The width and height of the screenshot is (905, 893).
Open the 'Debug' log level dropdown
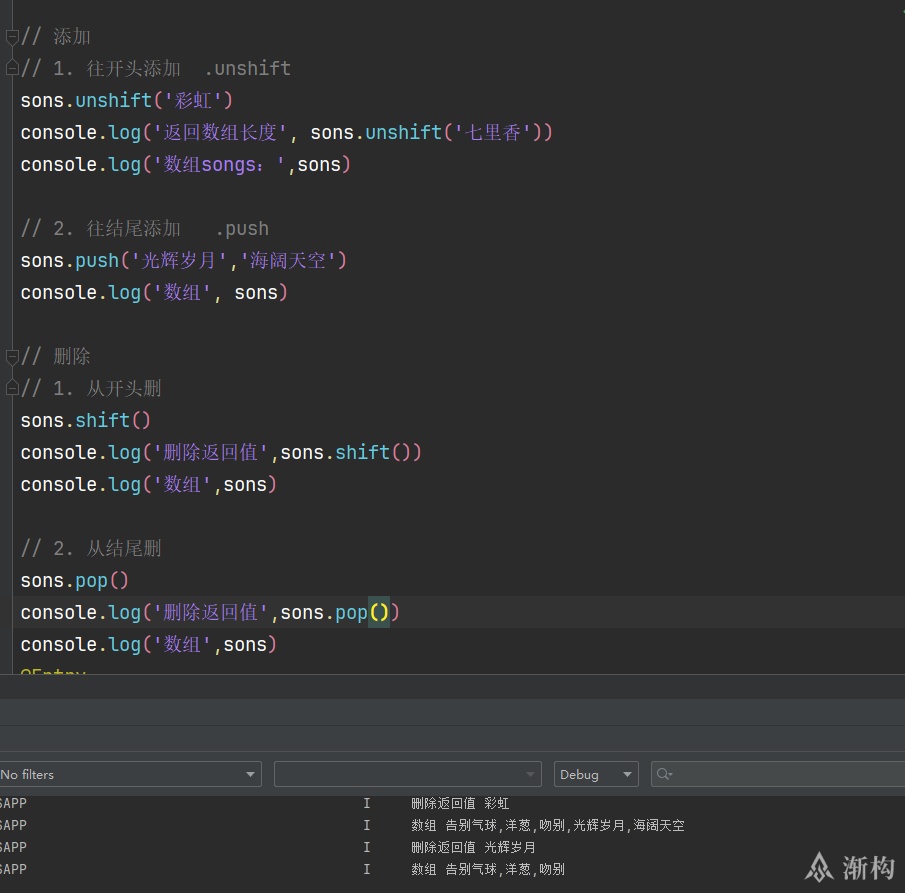596,774
